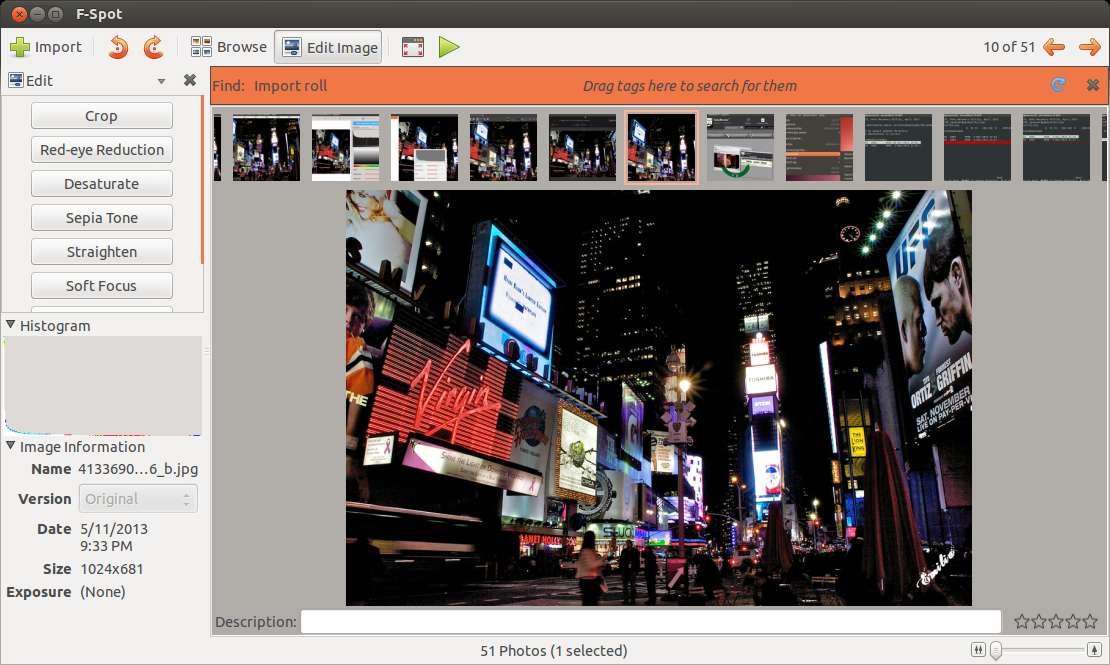Select the currently highlighted Times Square thumbnail

[x=661, y=147]
